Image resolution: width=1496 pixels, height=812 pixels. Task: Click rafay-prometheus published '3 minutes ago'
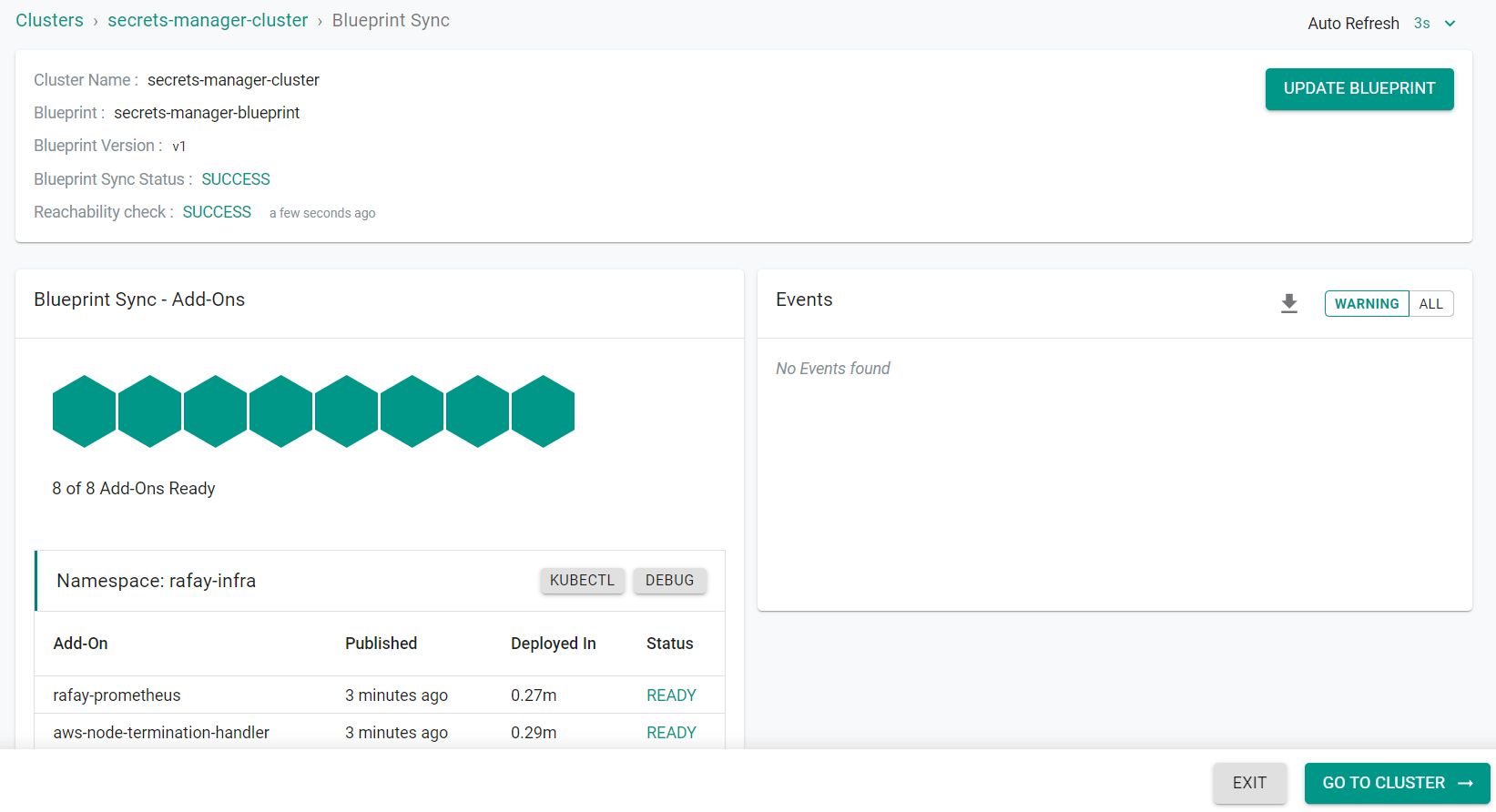[396, 695]
